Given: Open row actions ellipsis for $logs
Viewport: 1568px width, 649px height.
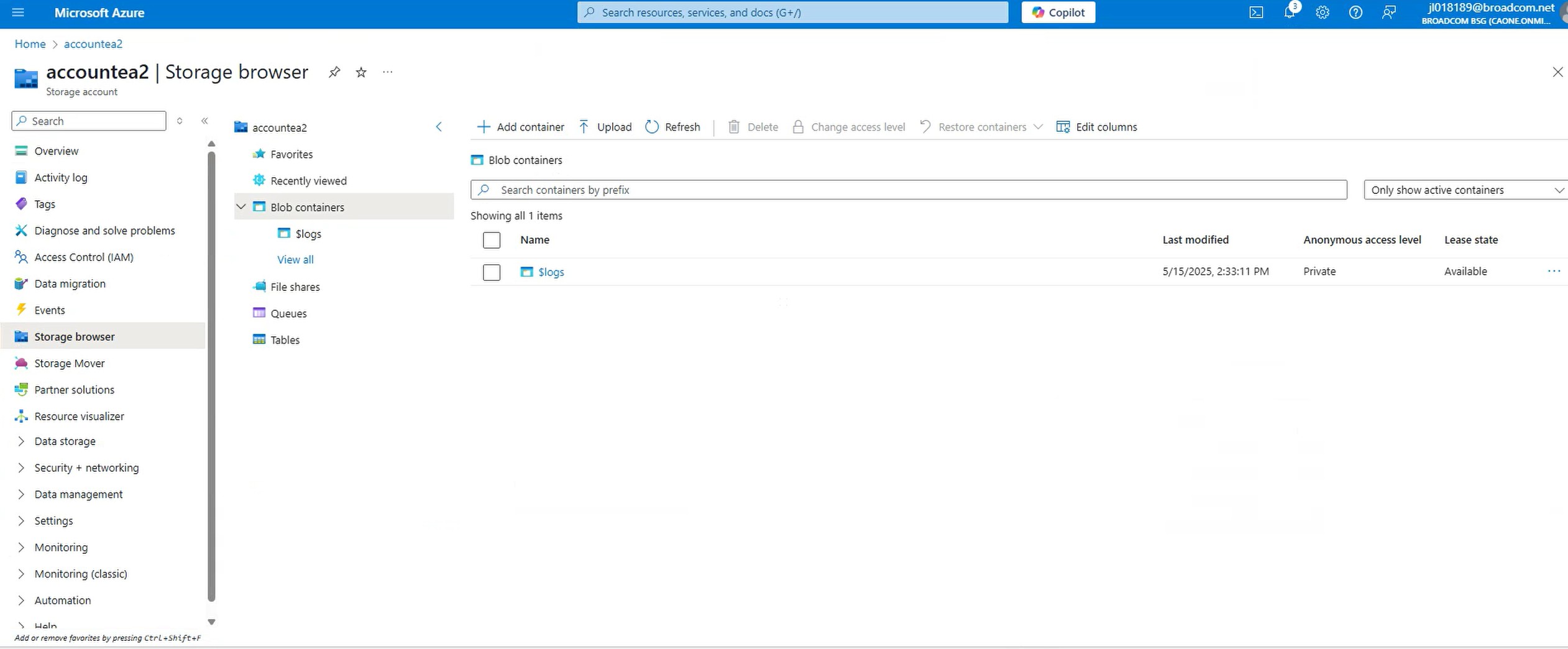Looking at the screenshot, I should click(1554, 271).
